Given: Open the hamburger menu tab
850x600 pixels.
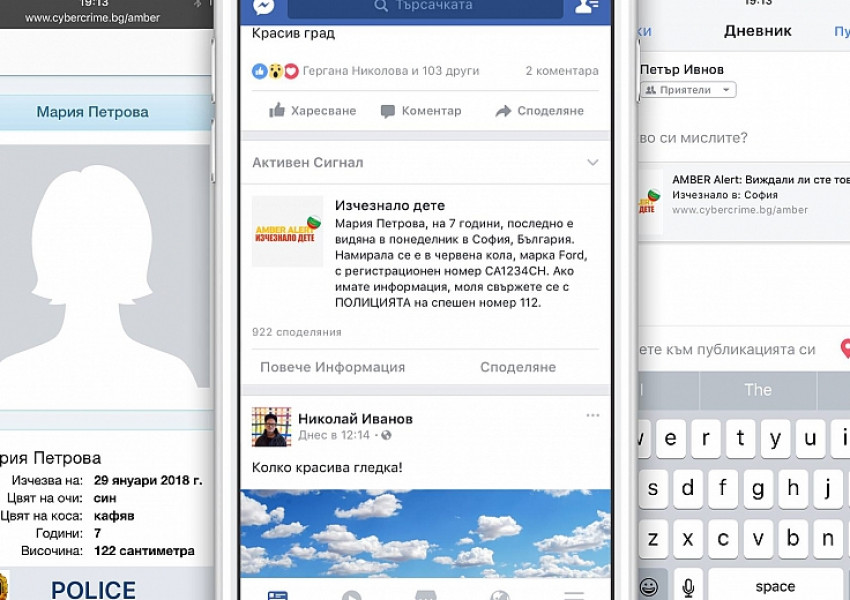Looking at the screenshot, I should [x=574, y=595].
